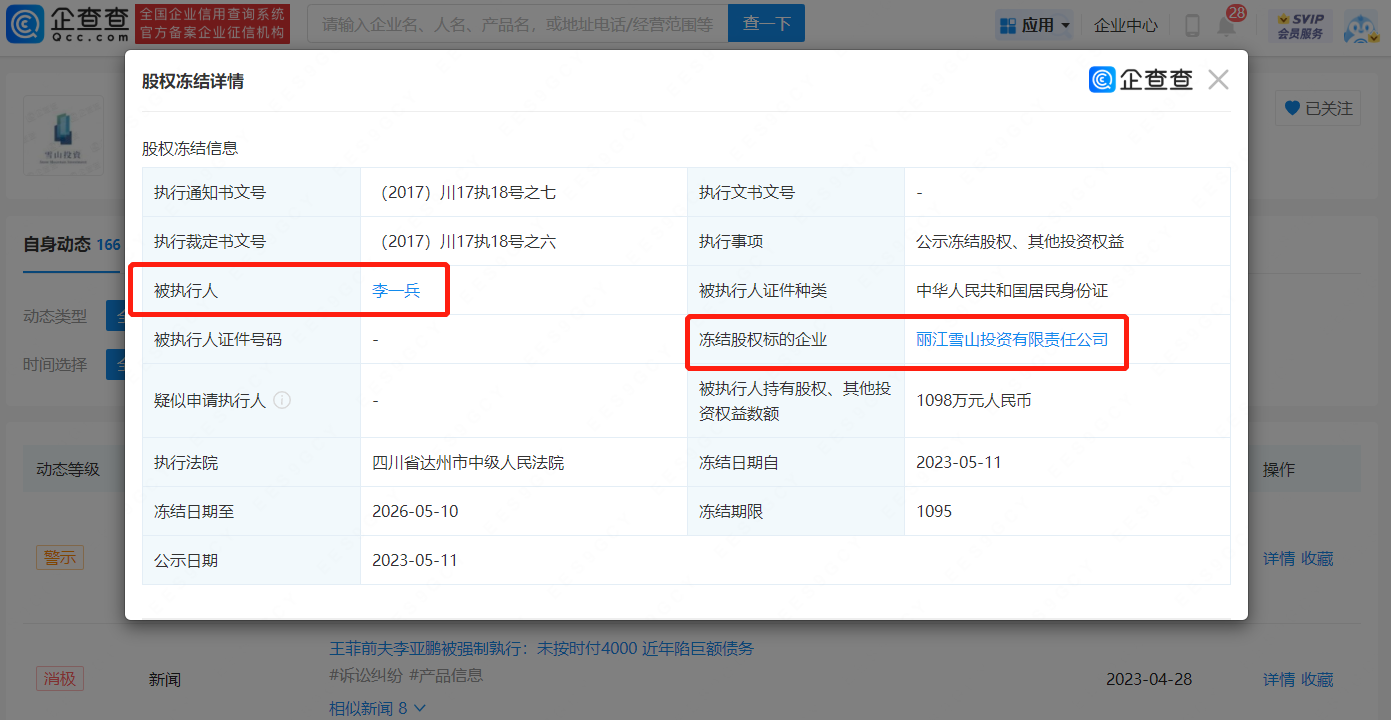Select the text 公示冻结股权、其他投资权益
Image resolution: width=1391 pixels, height=720 pixels.
(1020, 242)
